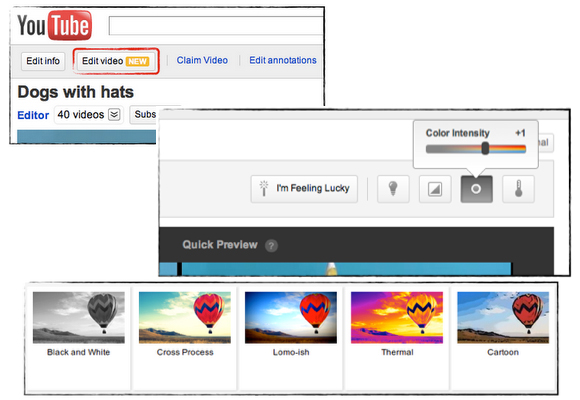580x400 pixels.
Task: Click the YouTube logo
Action: (x=54, y=26)
